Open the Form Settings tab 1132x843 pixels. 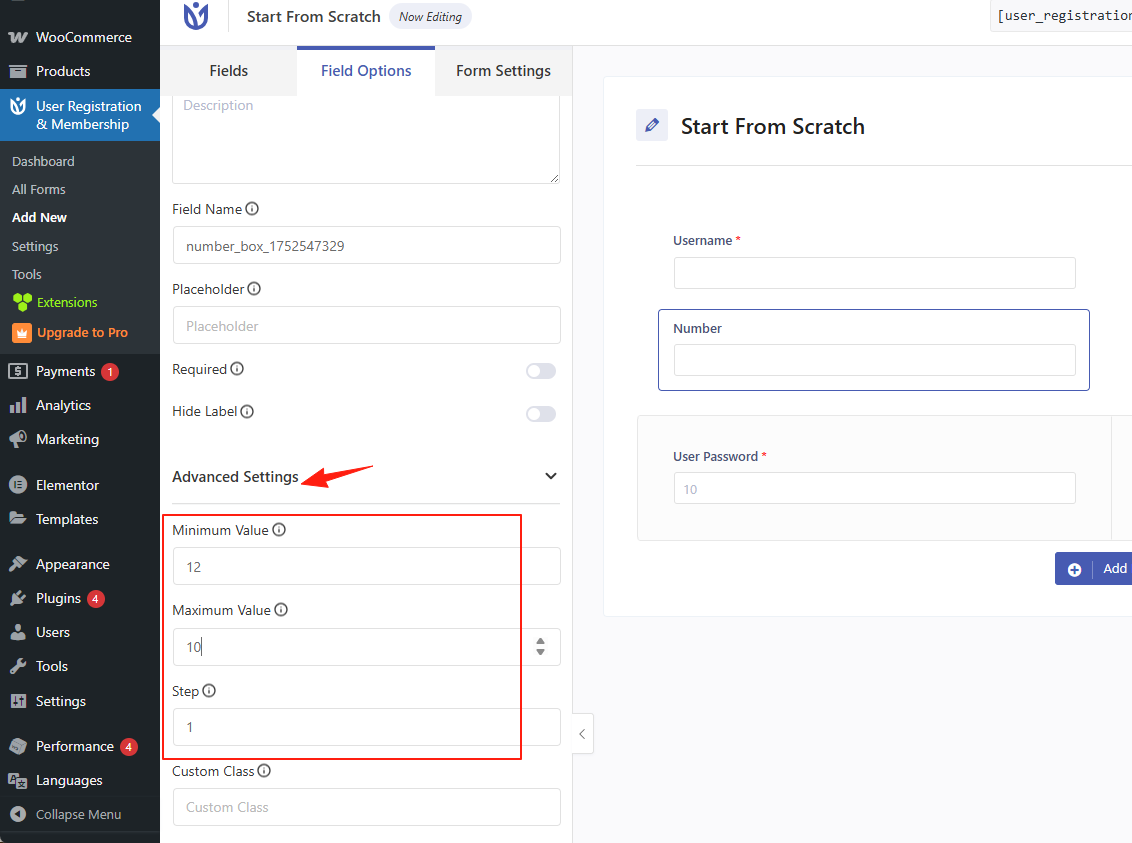pos(503,71)
